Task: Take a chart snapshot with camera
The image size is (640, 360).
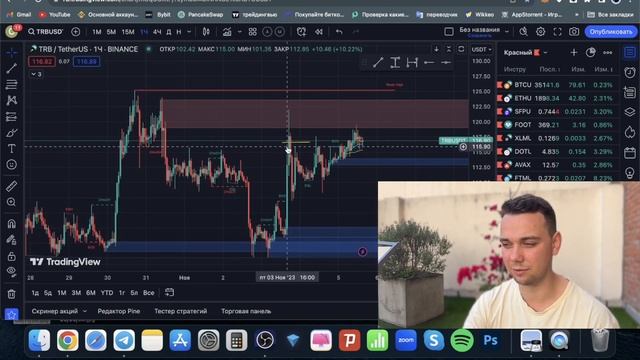Action: (x=574, y=32)
